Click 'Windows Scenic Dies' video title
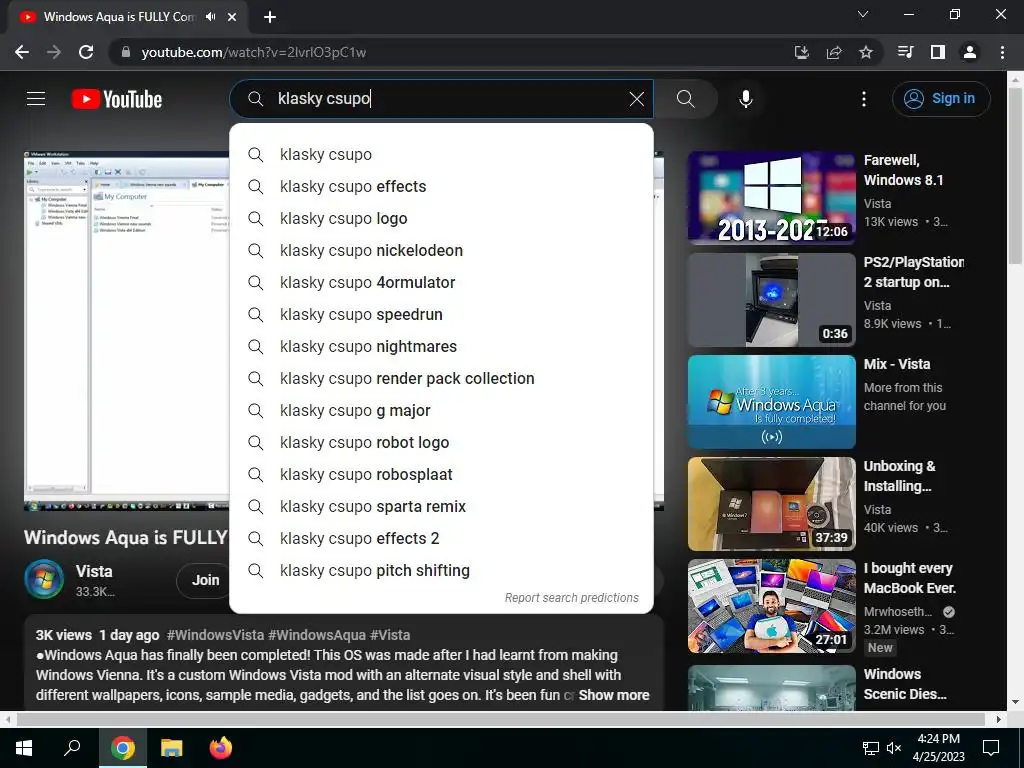 tap(905, 684)
